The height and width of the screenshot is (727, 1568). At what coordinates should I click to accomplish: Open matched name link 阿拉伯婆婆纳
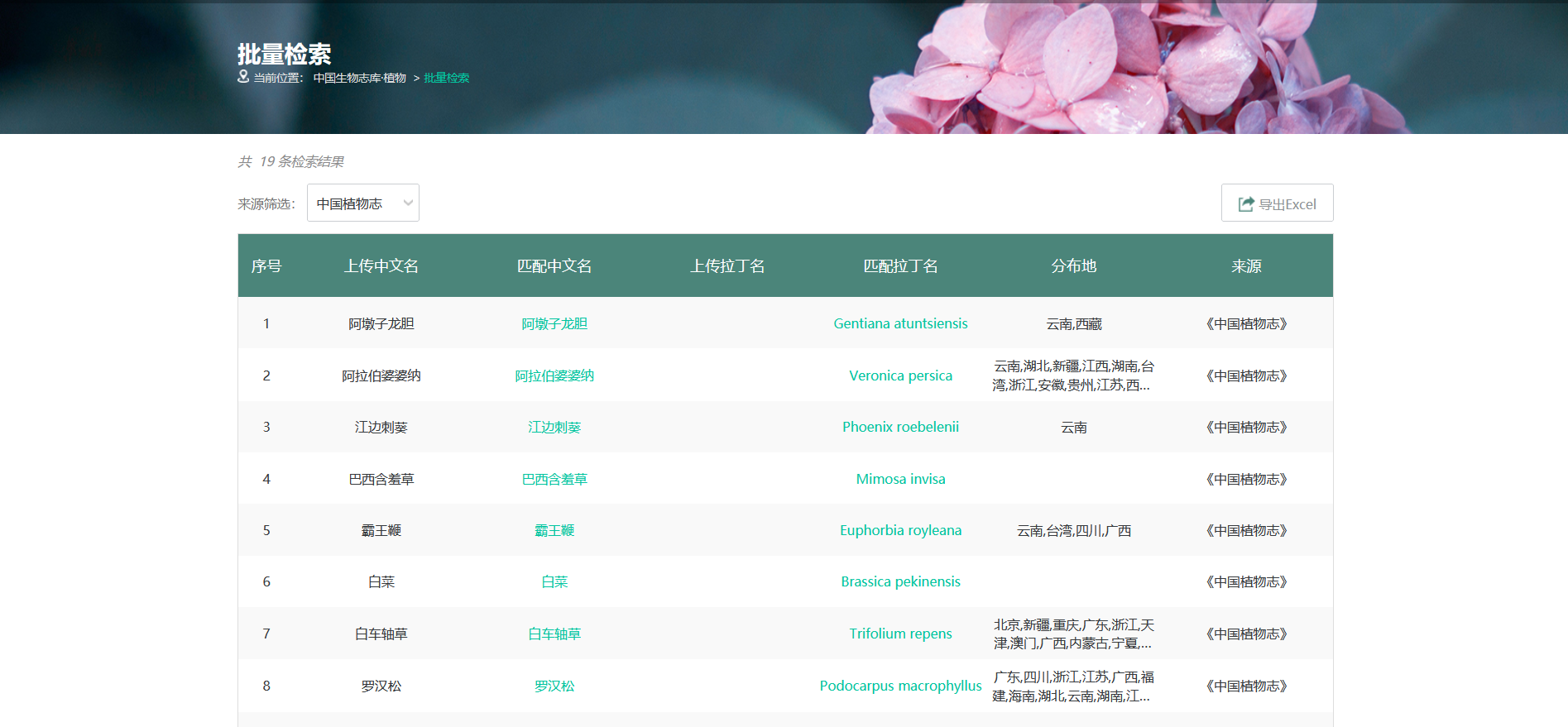coord(554,375)
